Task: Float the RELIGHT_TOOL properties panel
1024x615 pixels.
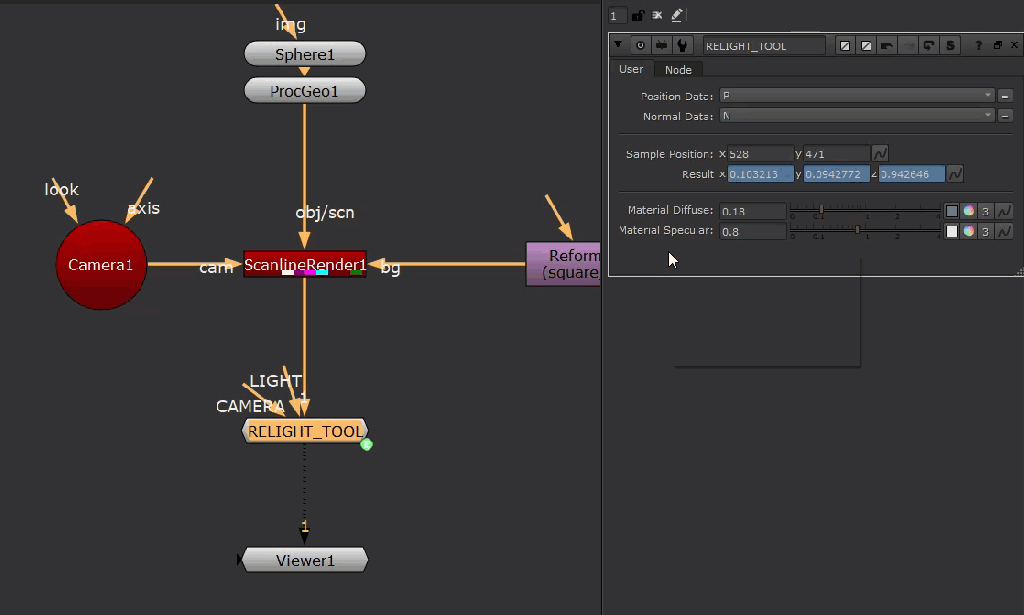Action: click(997, 45)
